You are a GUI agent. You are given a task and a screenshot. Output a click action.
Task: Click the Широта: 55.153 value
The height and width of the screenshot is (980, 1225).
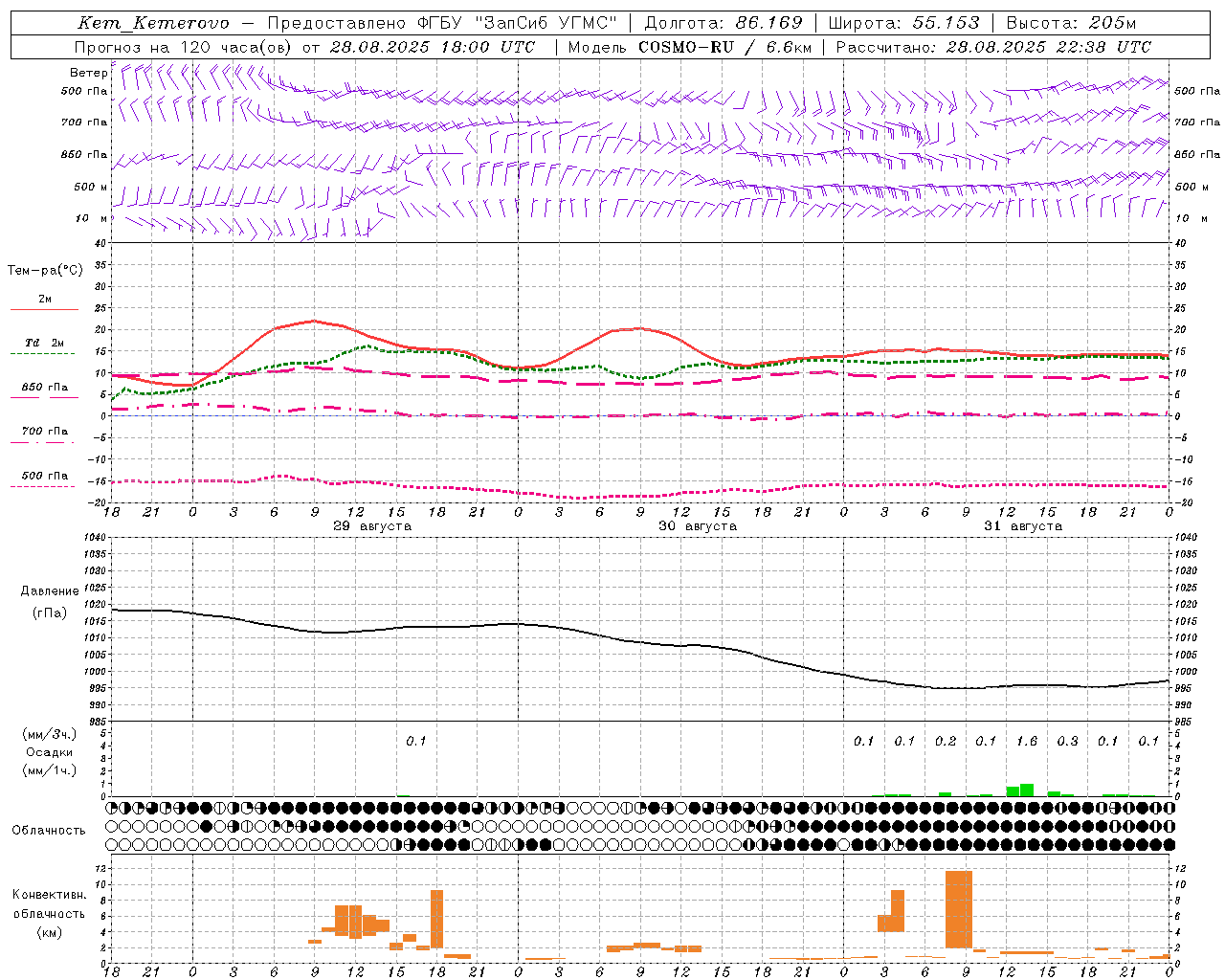click(904, 23)
